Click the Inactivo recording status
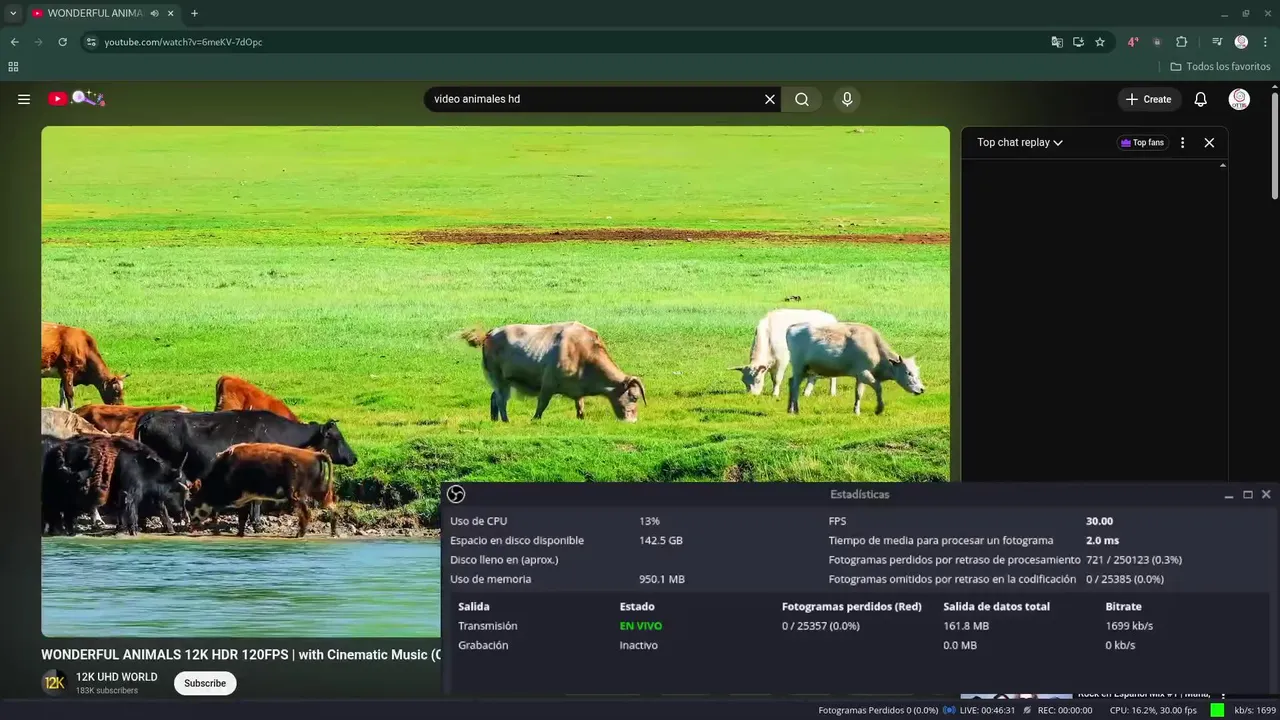 pos(639,645)
